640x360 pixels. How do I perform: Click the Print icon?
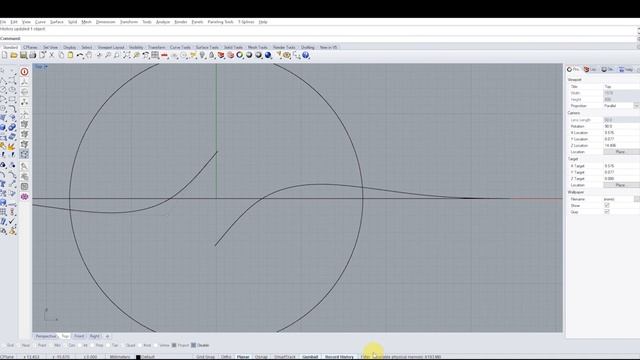(32, 55)
